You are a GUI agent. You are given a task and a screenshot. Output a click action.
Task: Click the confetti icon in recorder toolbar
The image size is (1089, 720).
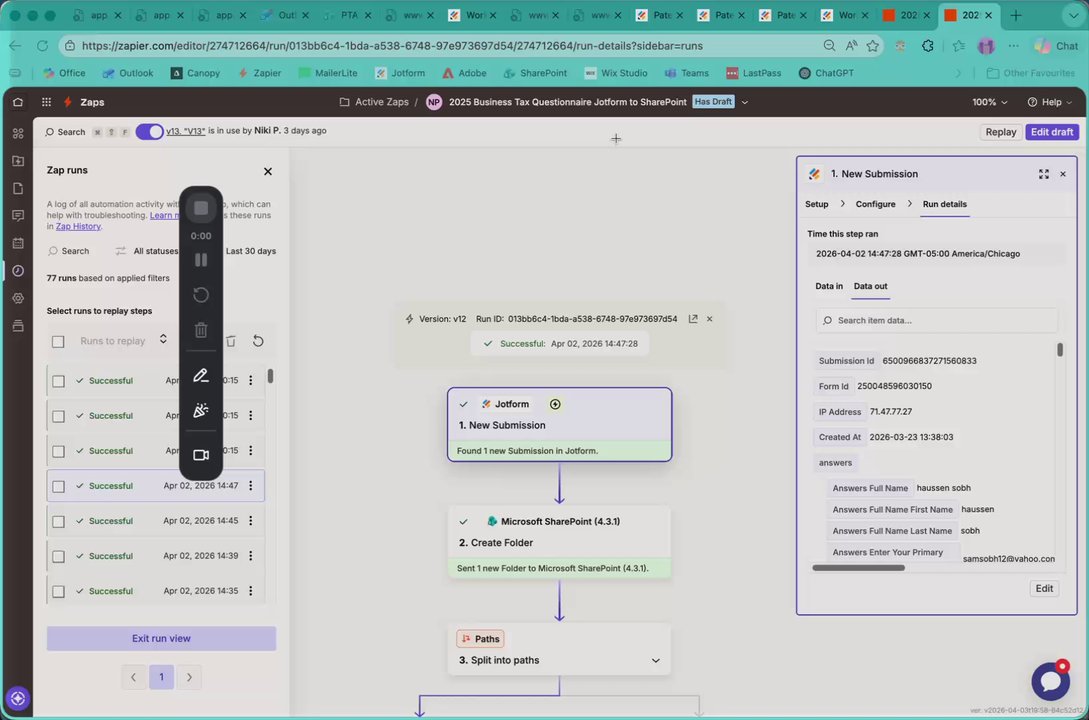point(201,410)
